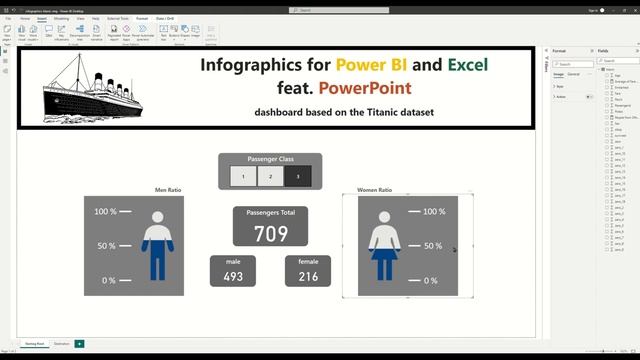Insert an Image from ribbon
The image size is (640, 360).
pos(196,31)
